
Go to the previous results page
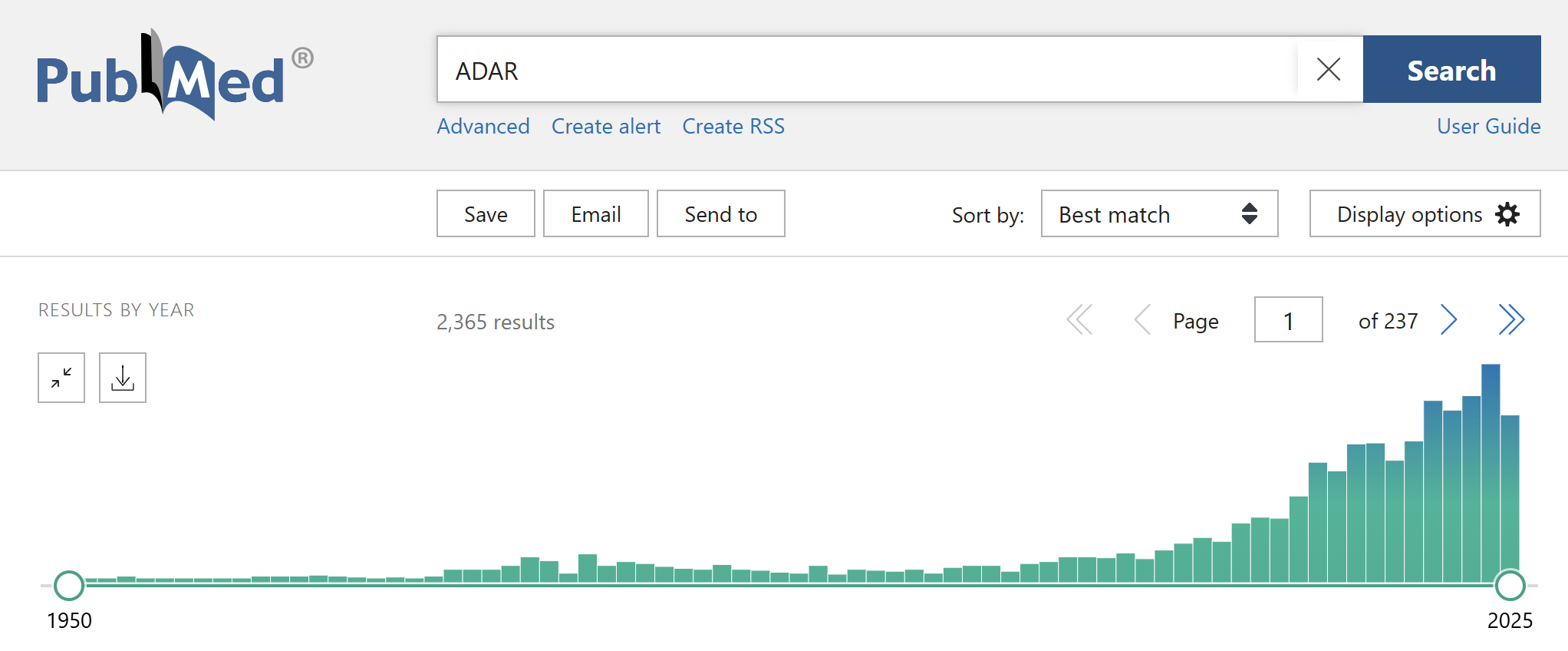click(x=1142, y=320)
